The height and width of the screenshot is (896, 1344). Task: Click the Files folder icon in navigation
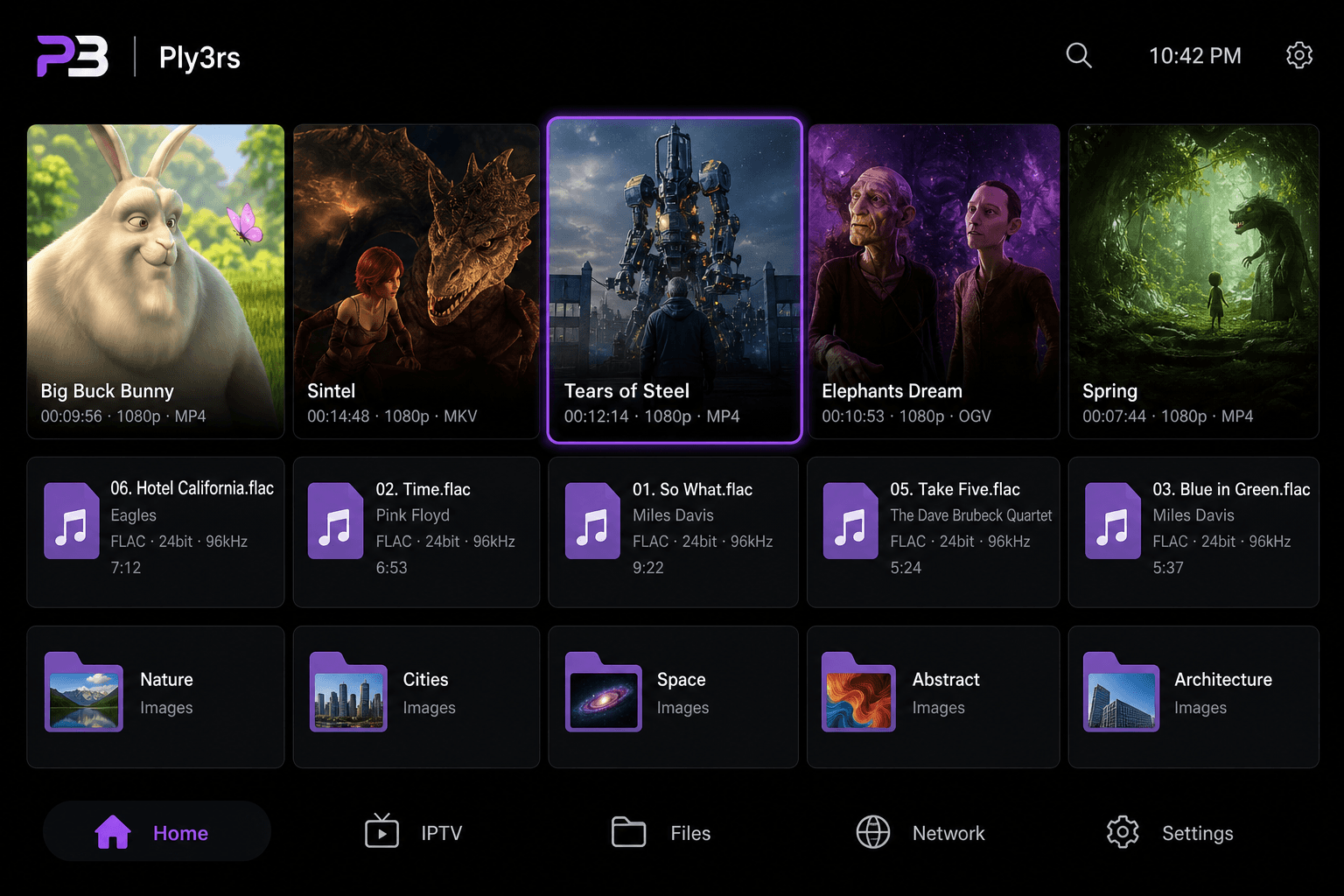(x=628, y=832)
